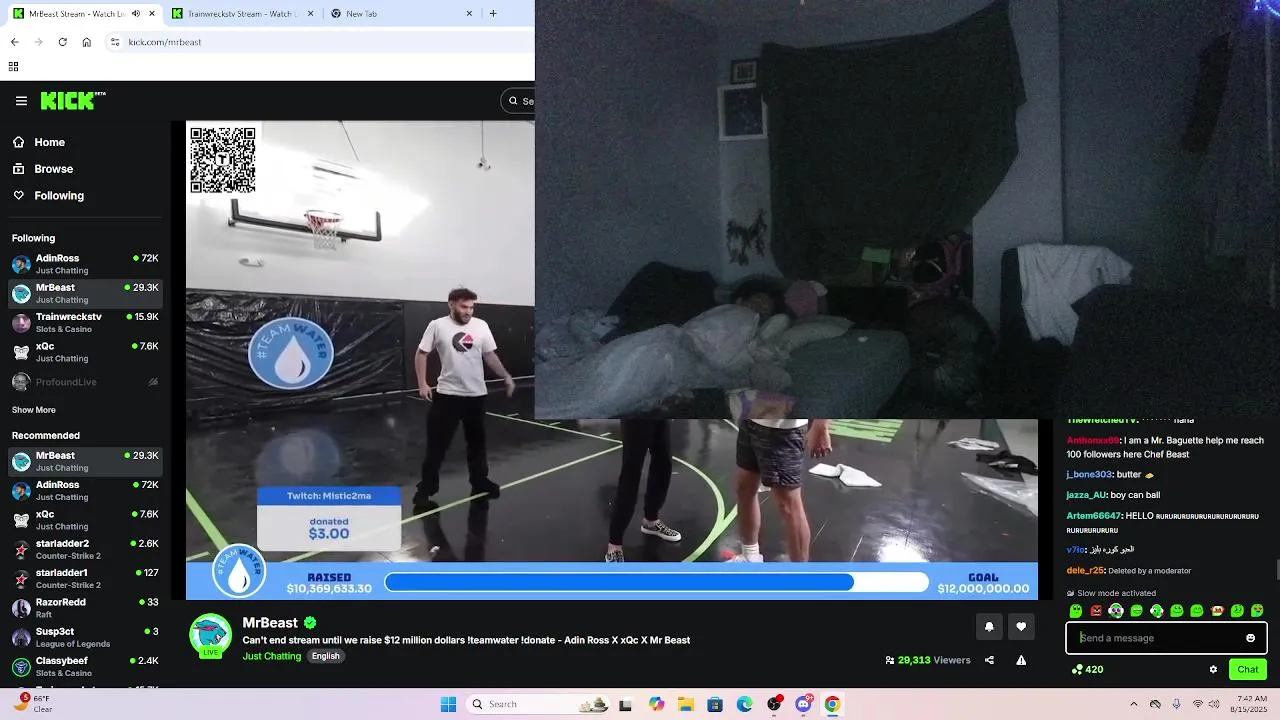Screen dimensions: 1280x720
Task: Open the Just Chatting category link
Action: [x=271, y=656]
